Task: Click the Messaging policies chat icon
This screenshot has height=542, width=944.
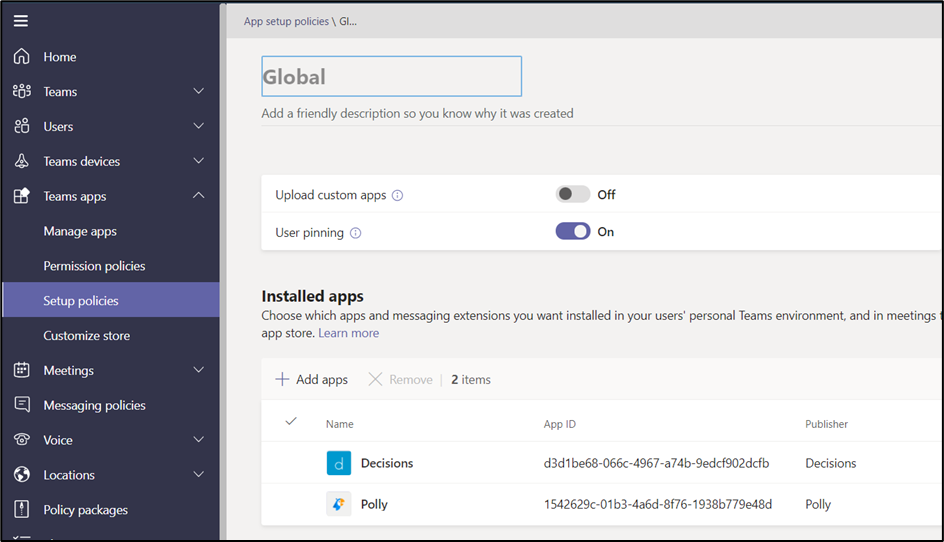Action: 22,404
